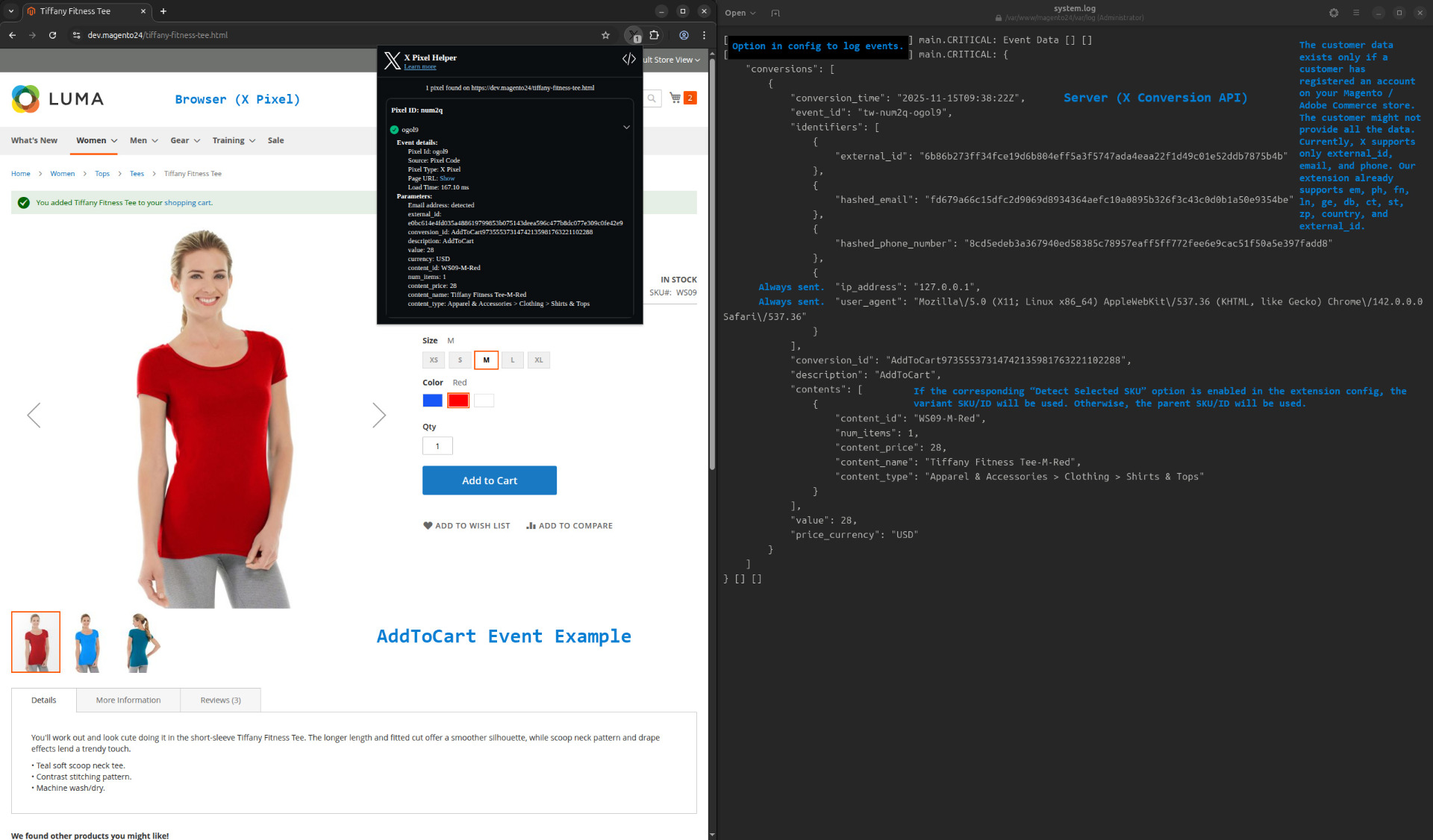Switch to the More Information tab
Image resolution: width=1433 pixels, height=840 pixels.
coord(128,700)
